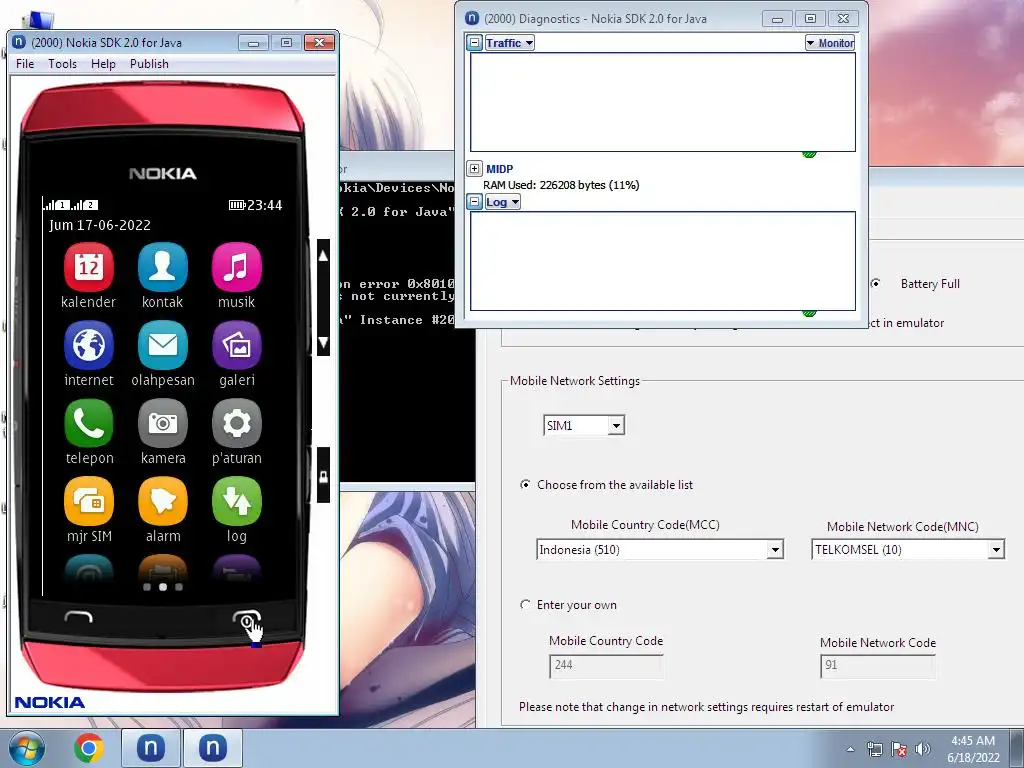The width and height of the screenshot is (1024, 768).
Task: Open the kamera app icon
Action: 163,423
